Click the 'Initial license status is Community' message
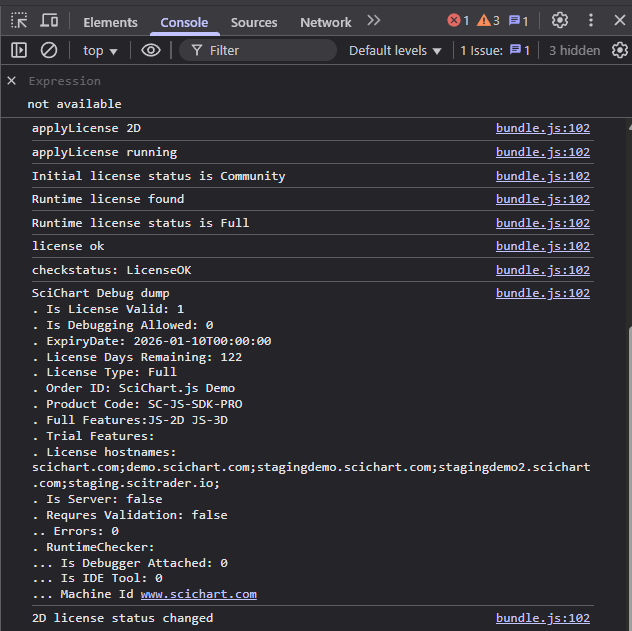 click(159, 176)
